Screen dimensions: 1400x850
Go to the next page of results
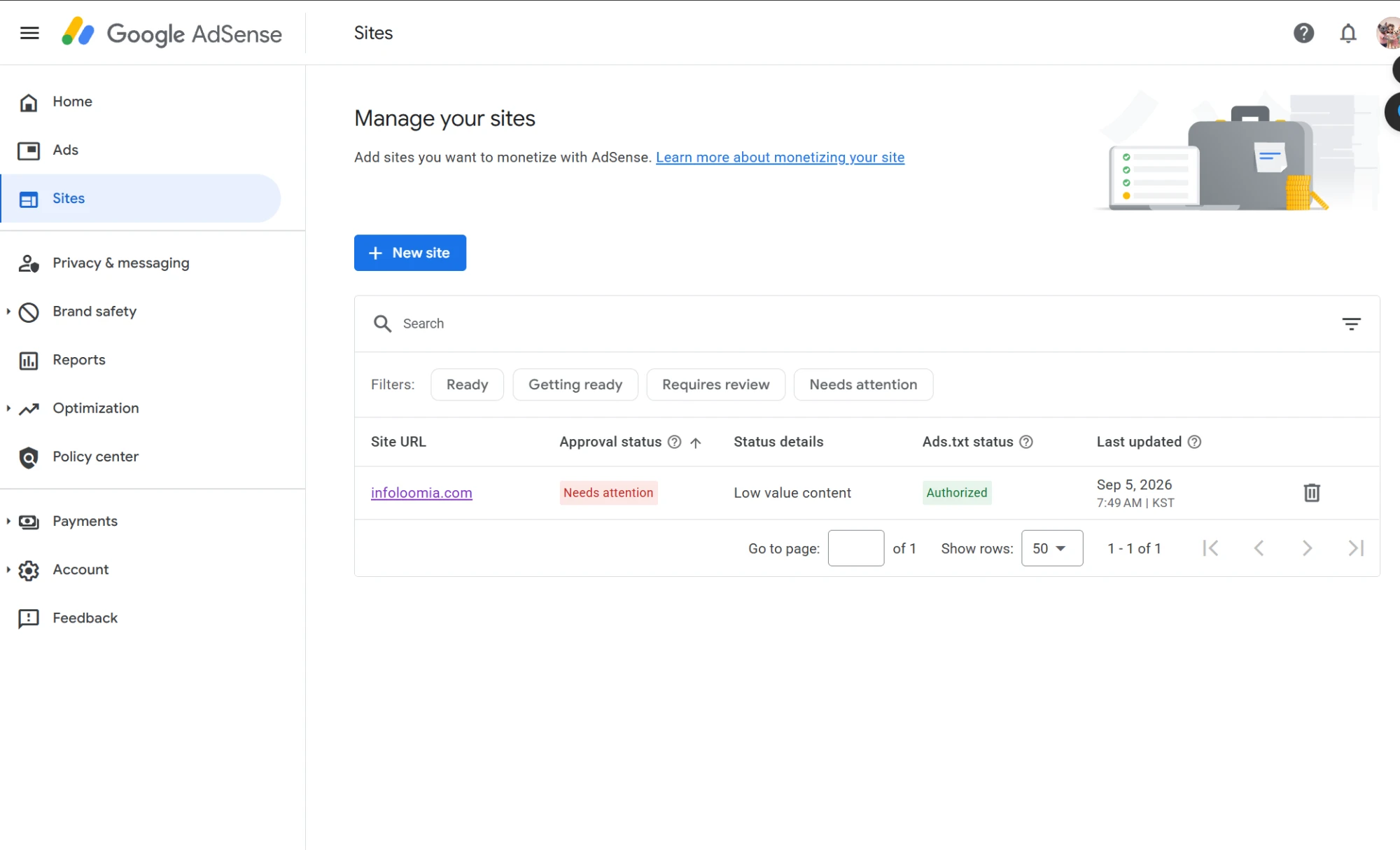click(1307, 548)
